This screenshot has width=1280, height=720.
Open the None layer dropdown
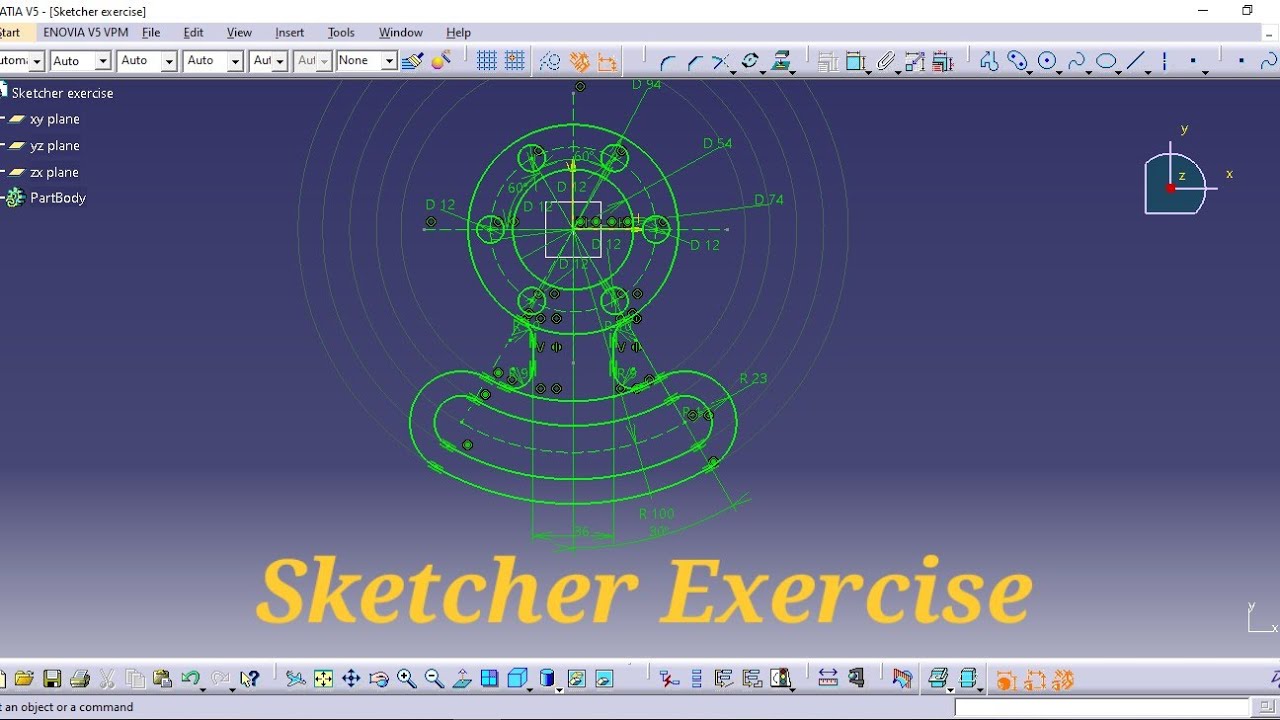coord(390,61)
